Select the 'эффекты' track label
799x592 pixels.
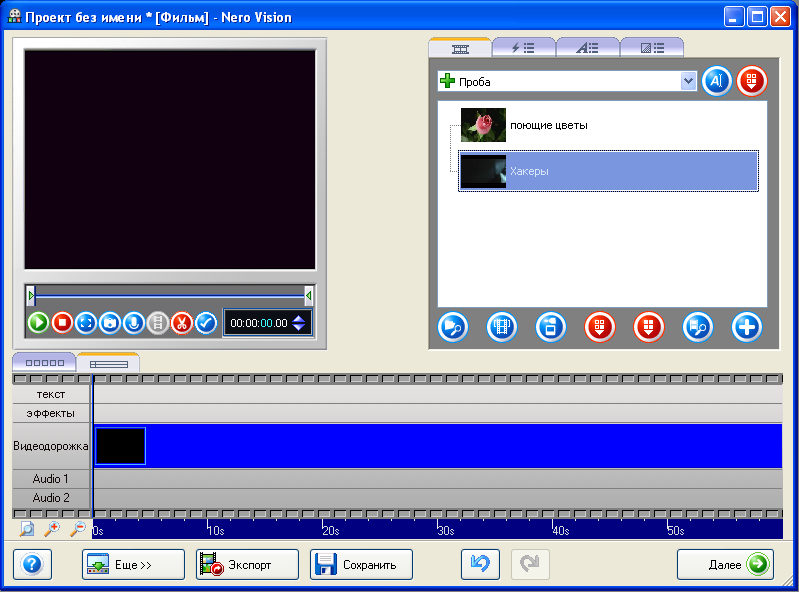pyautogui.click(x=51, y=413)
